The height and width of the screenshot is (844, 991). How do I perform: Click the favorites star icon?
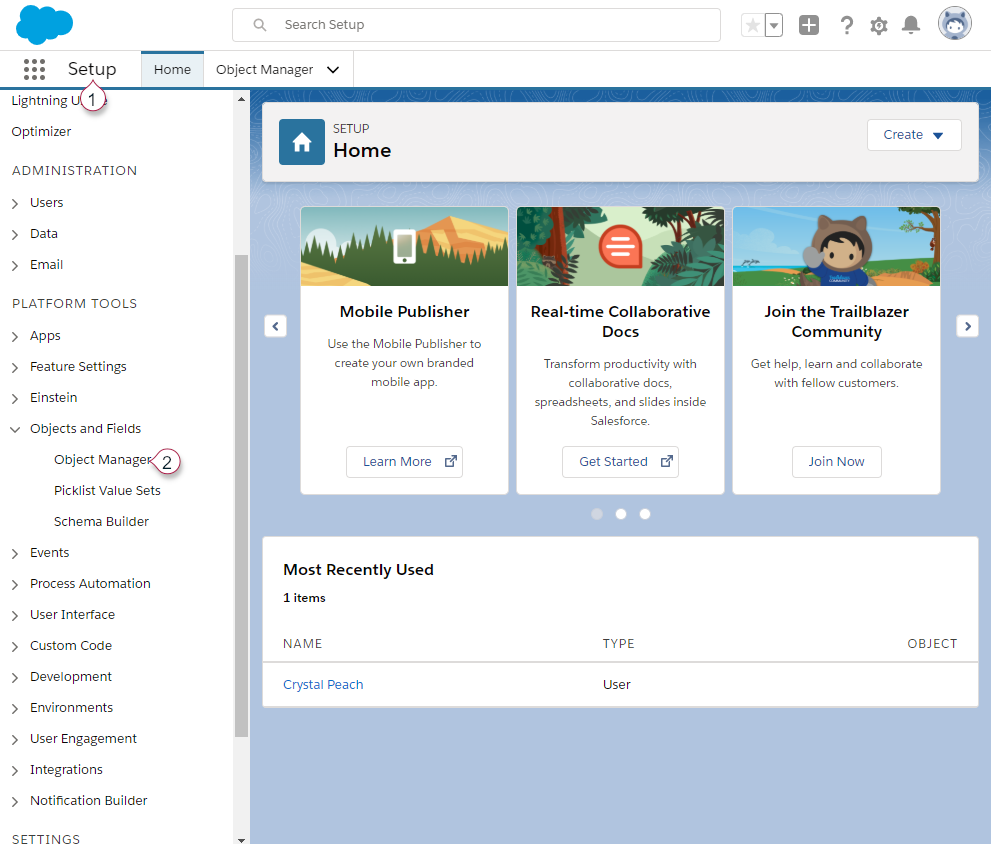click(x=753, y=25)
